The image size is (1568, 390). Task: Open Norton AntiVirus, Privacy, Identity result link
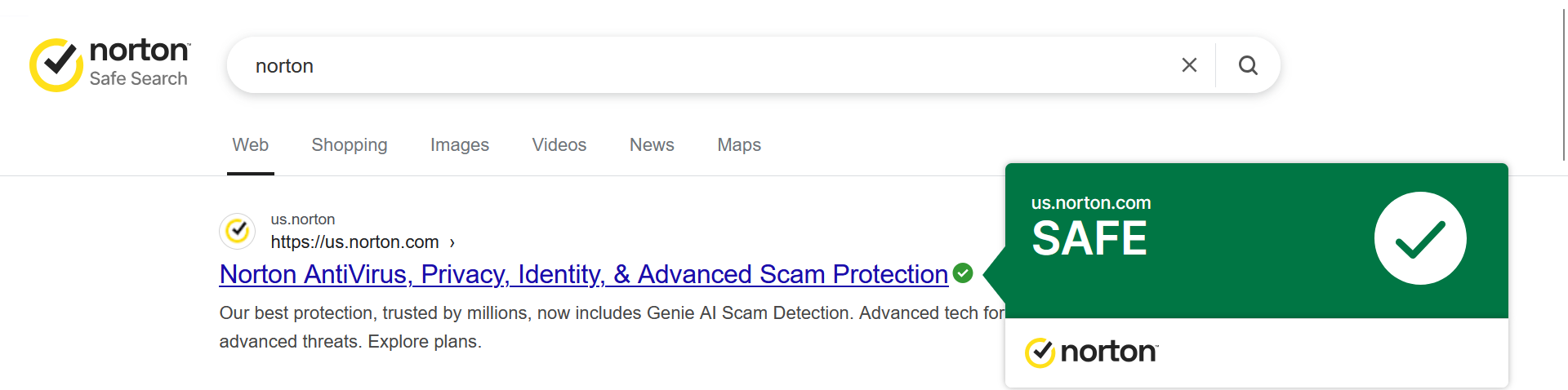[584, 274]
